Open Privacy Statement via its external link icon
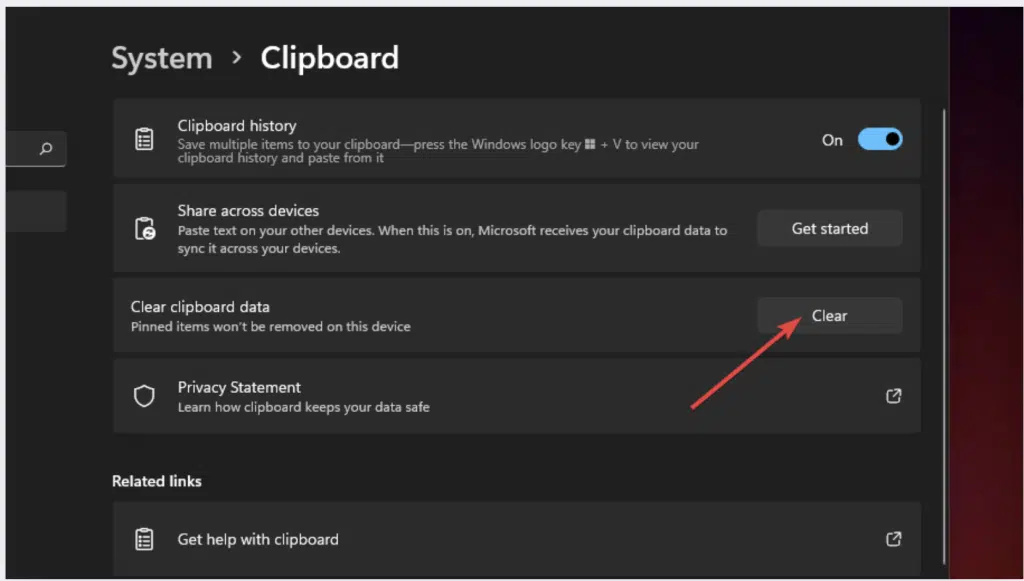 [x=893, y=396]
